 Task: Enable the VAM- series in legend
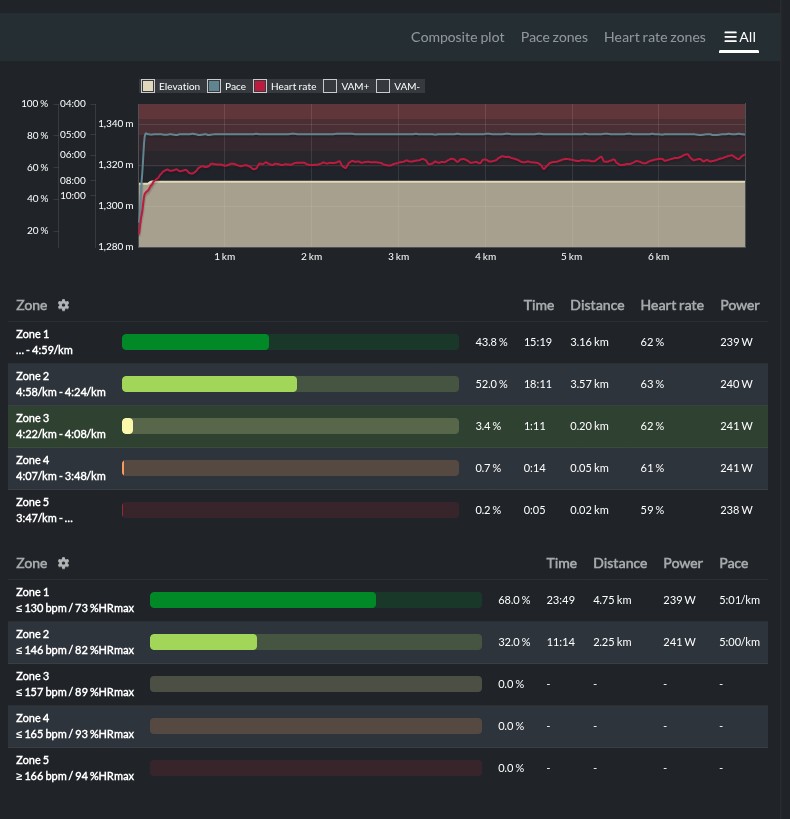point(382,86)
